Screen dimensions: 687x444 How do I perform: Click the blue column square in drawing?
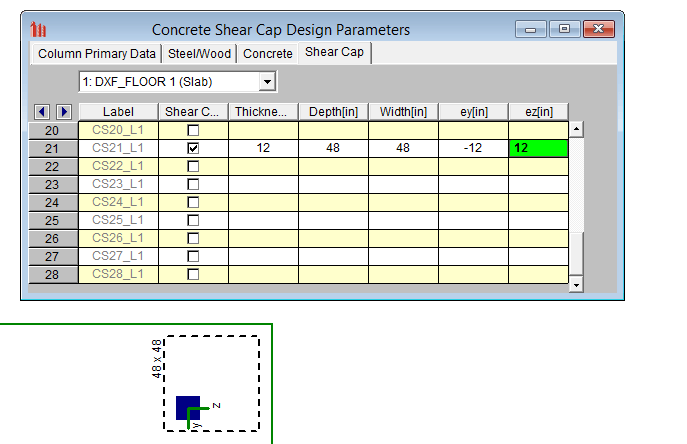coord(188,408)
